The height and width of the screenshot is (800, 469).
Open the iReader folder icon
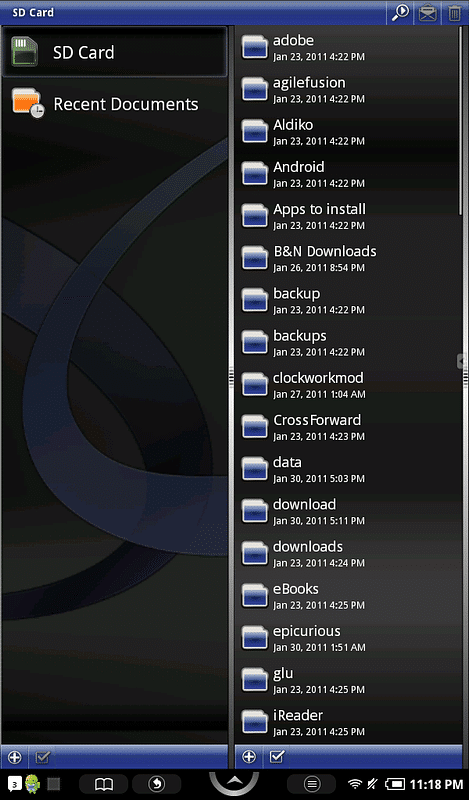(x=255, y=723)
